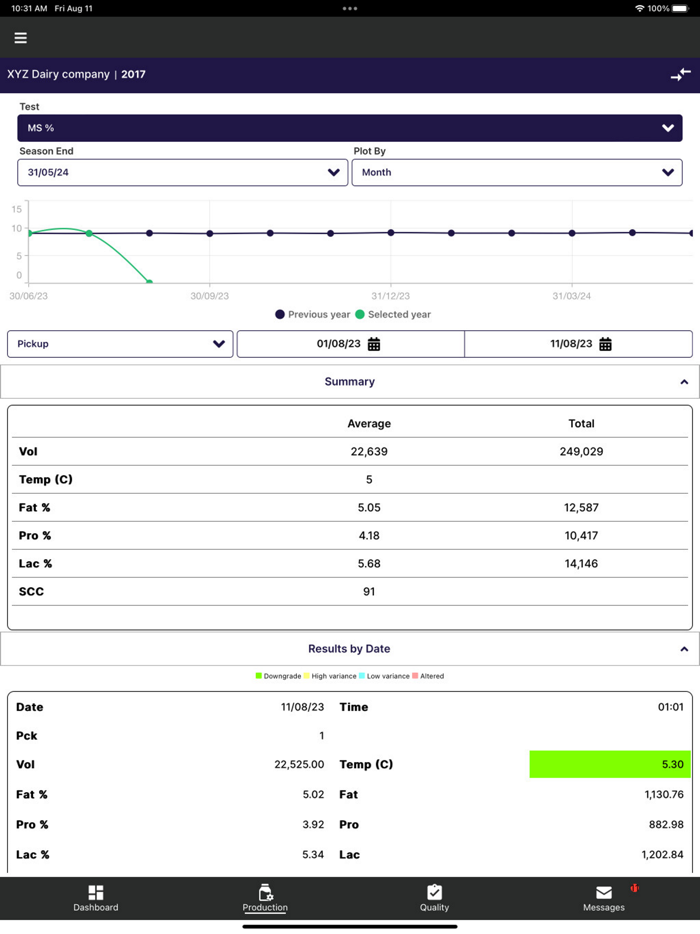Tap the SCC average value 91

coord(369,591)
